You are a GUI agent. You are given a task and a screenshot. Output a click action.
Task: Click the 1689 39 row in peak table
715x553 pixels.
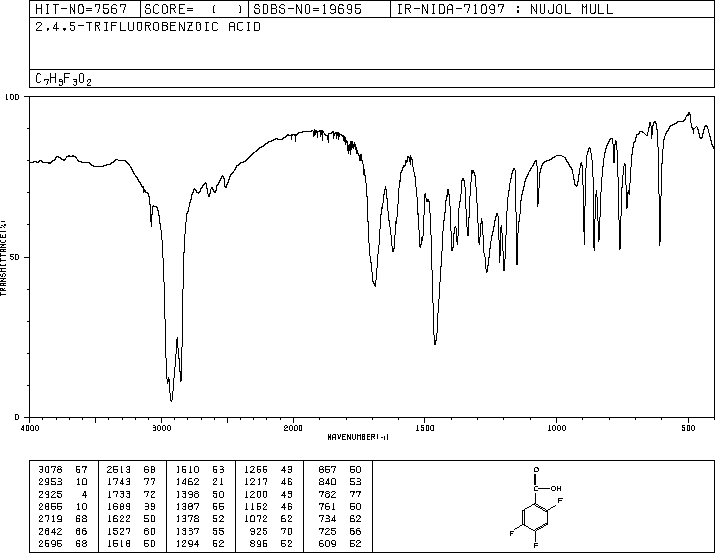tap(131, 506)
